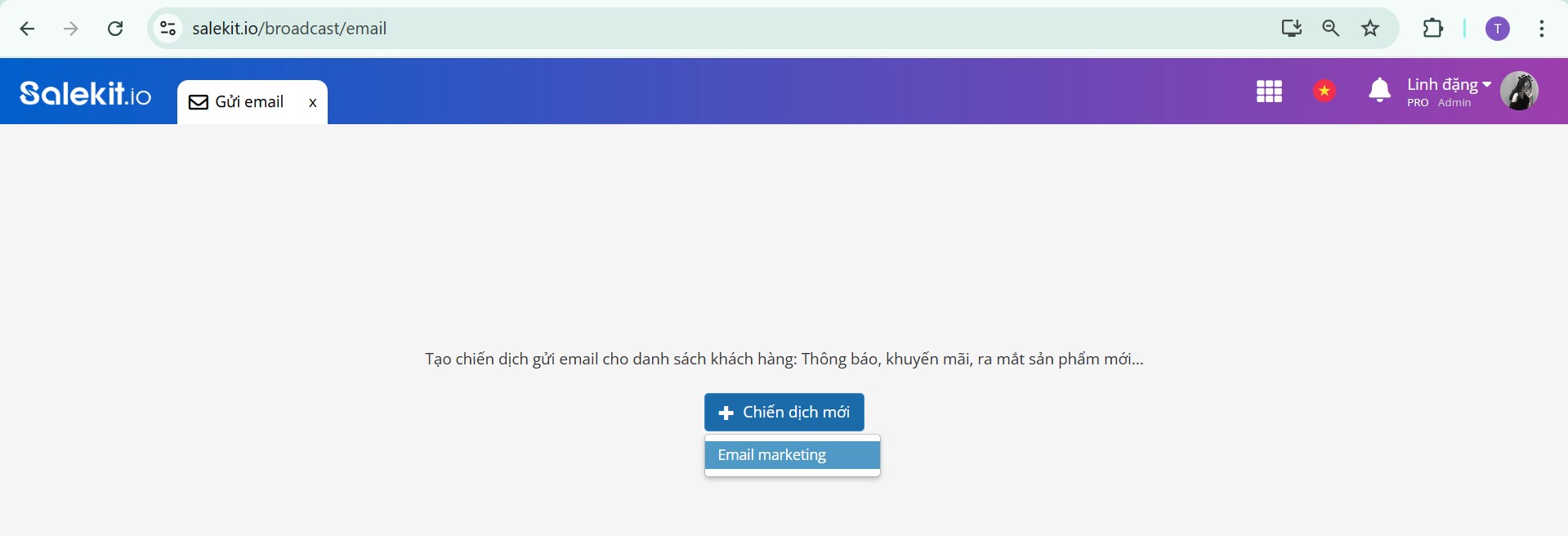The height and width of the screenshot is (536, 1568).
Task: Click the Salekit.io logo
Action: (86, 93)
